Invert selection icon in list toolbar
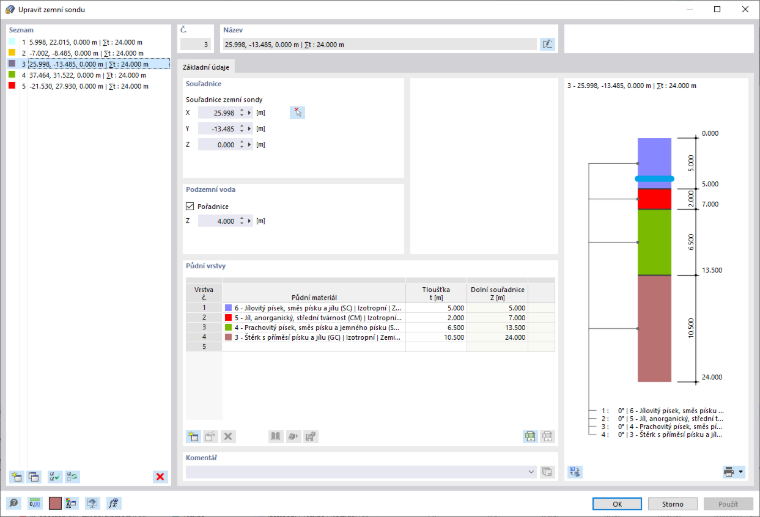The height and width of the screenshot is (517, 760). coord(72,477)
